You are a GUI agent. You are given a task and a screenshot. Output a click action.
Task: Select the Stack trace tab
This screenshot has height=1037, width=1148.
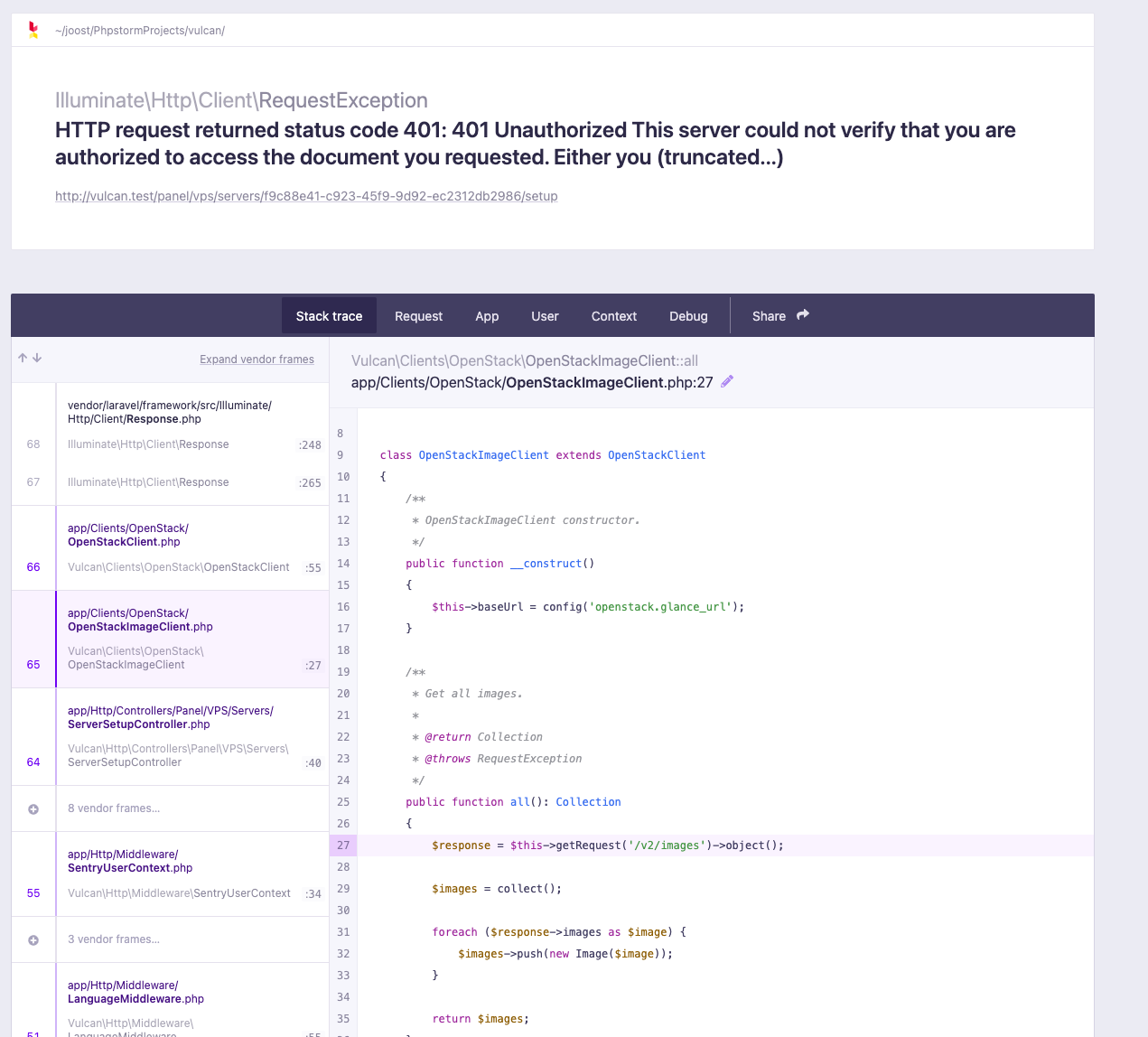coord(329,316)
